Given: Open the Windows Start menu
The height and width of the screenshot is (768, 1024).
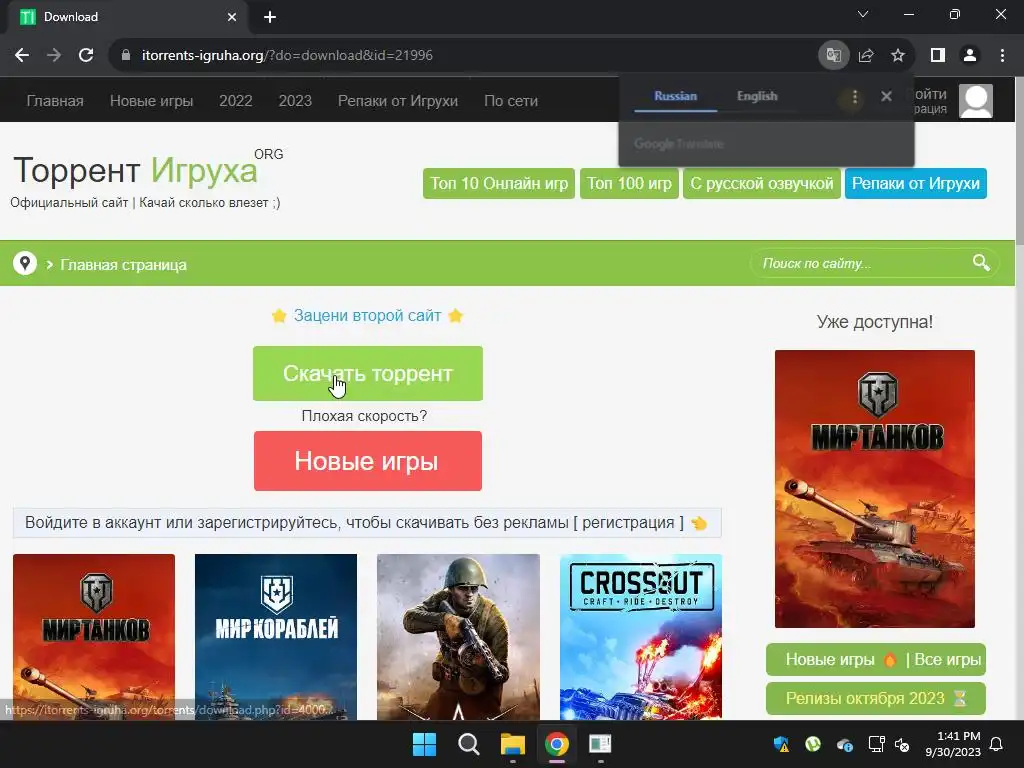Looking at the screenshot, I should [x=424, y=744].
